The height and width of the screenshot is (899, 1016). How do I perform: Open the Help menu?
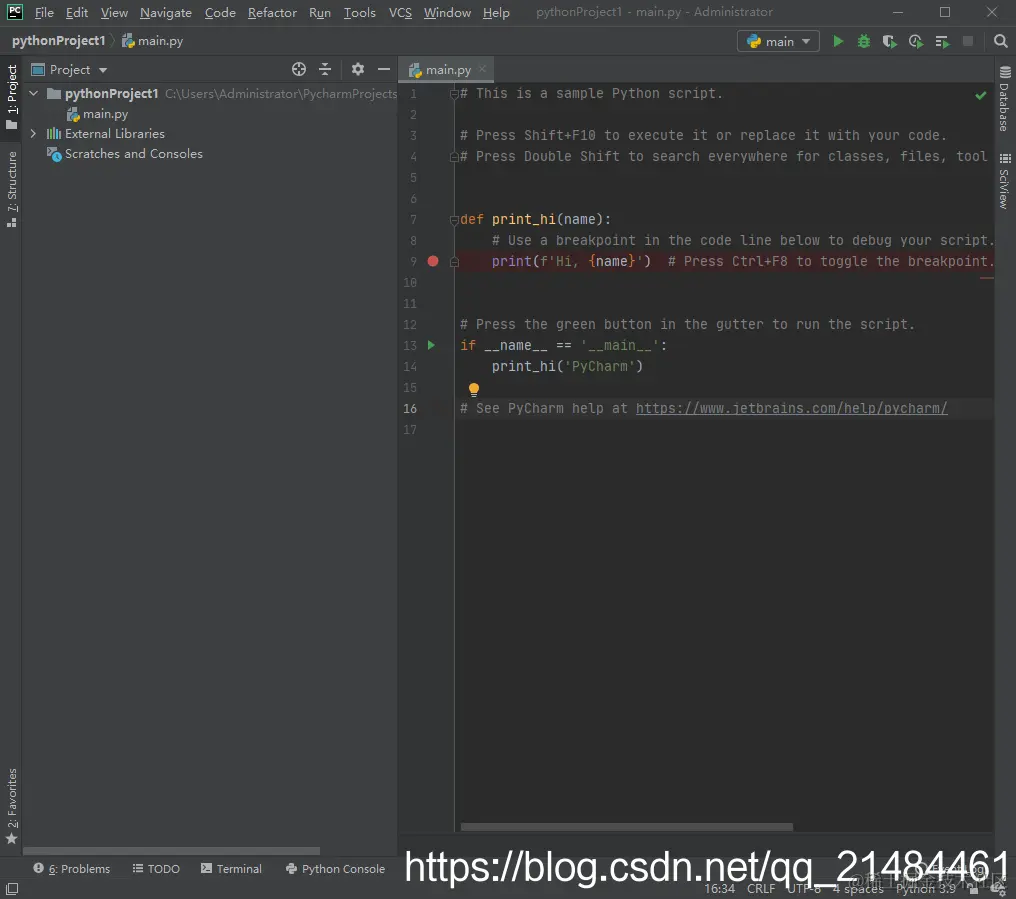click(x=496, y=12)
